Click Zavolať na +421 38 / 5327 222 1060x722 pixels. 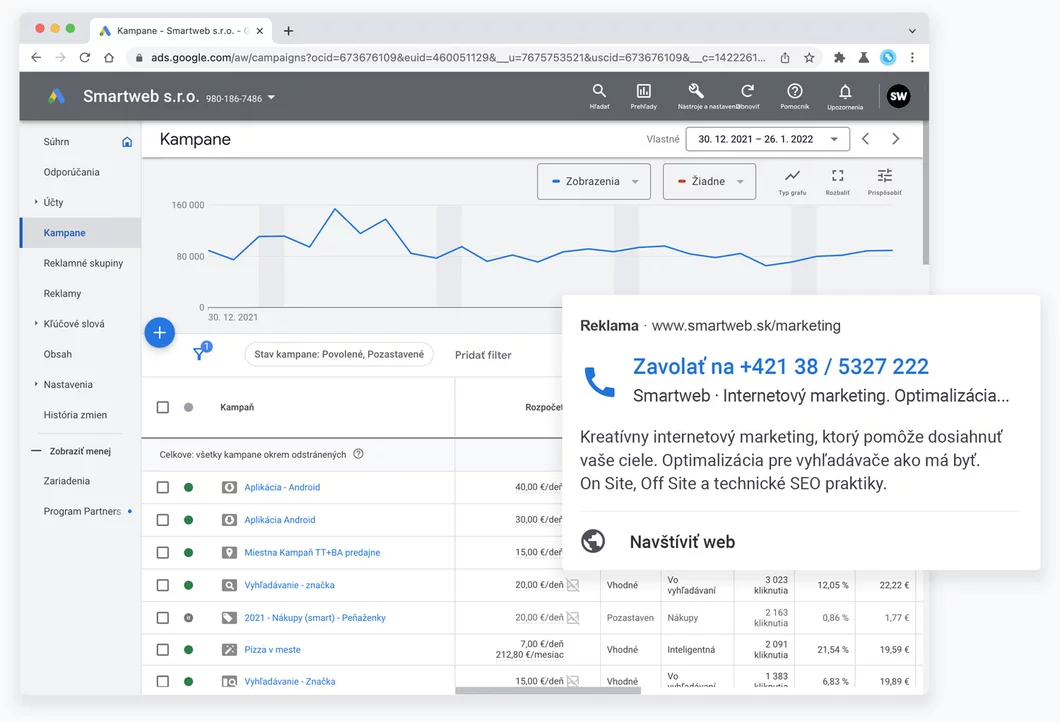781,366
